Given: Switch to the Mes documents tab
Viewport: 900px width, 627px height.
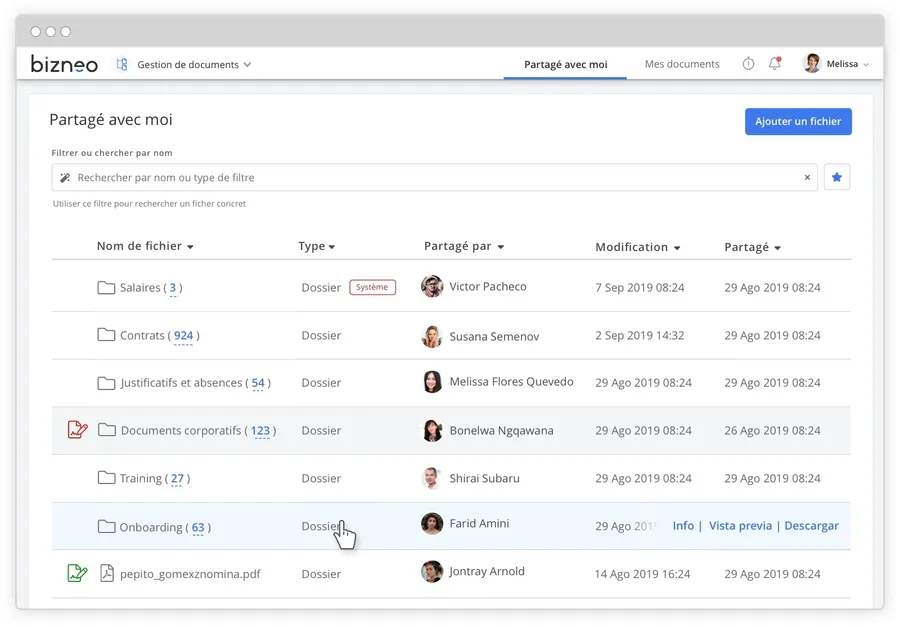Looking at the screenshot, I should [x=682, y=65].
